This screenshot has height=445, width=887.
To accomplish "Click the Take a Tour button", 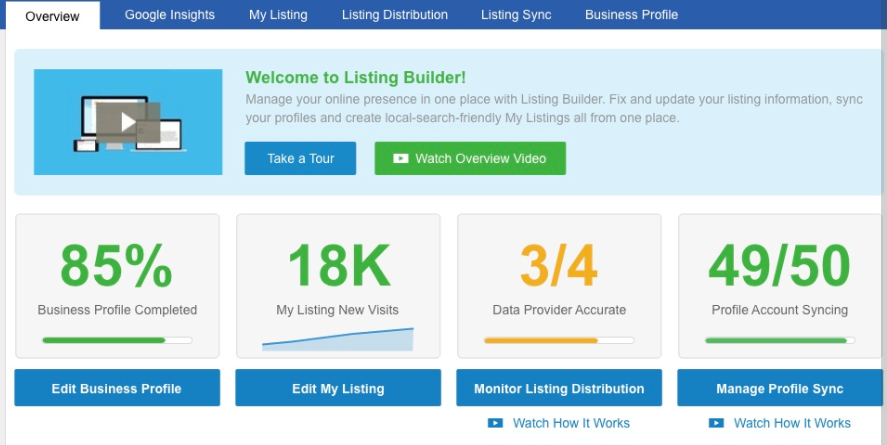I will pyautogui.click(x=300, y=158).
